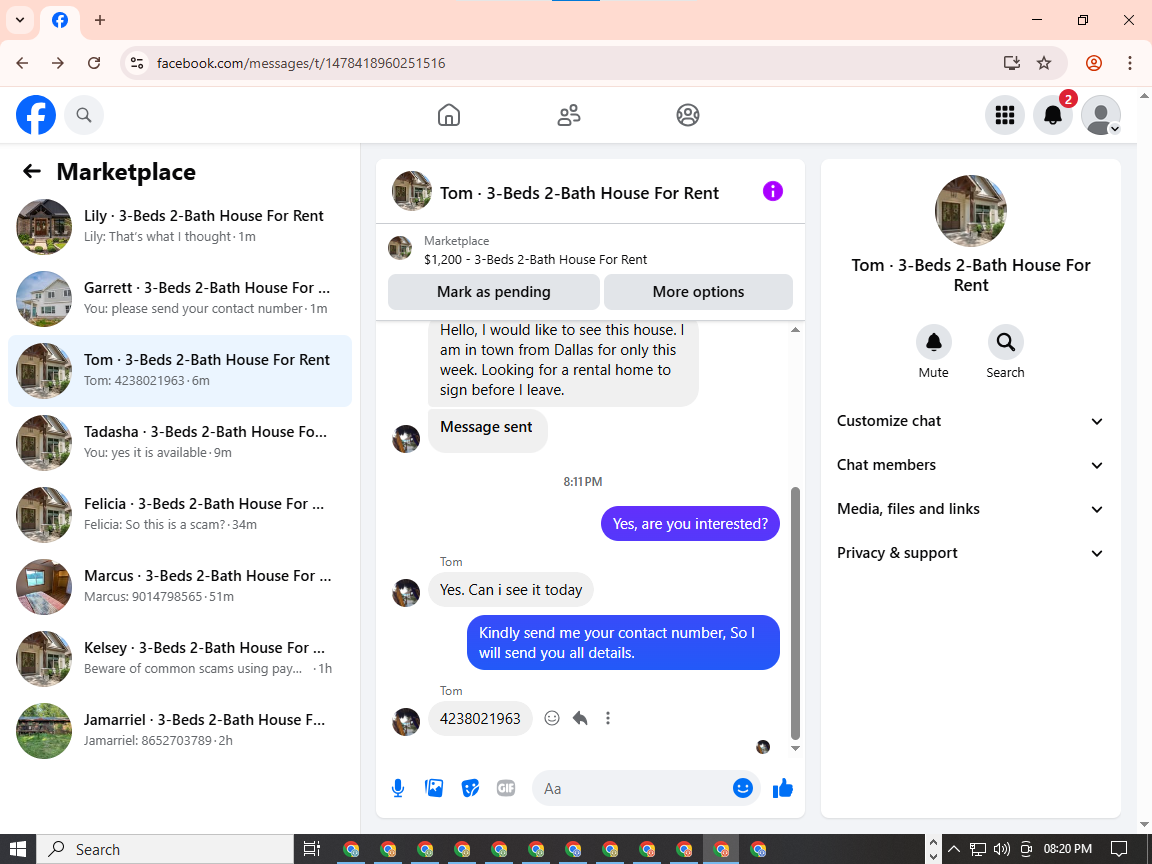Open Kelsey conversation in list

coord(180,659)
